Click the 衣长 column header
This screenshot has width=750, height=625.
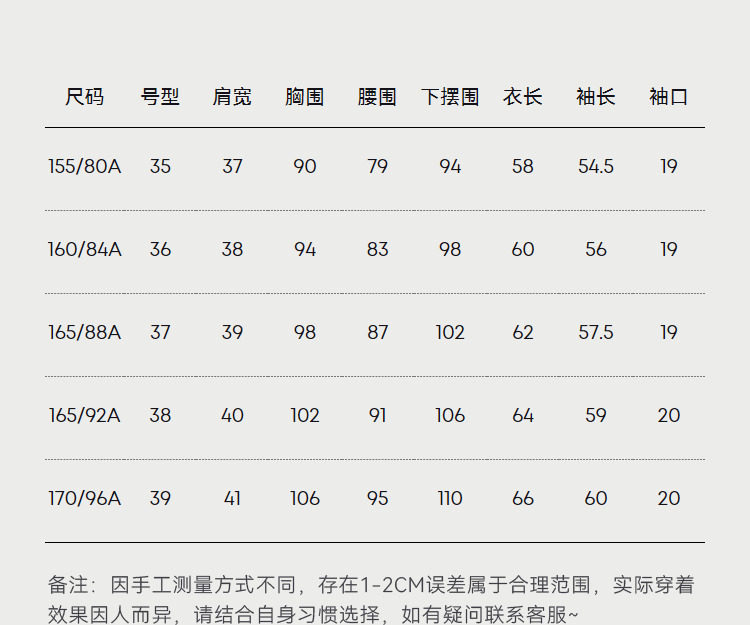(x=523, y=97)
